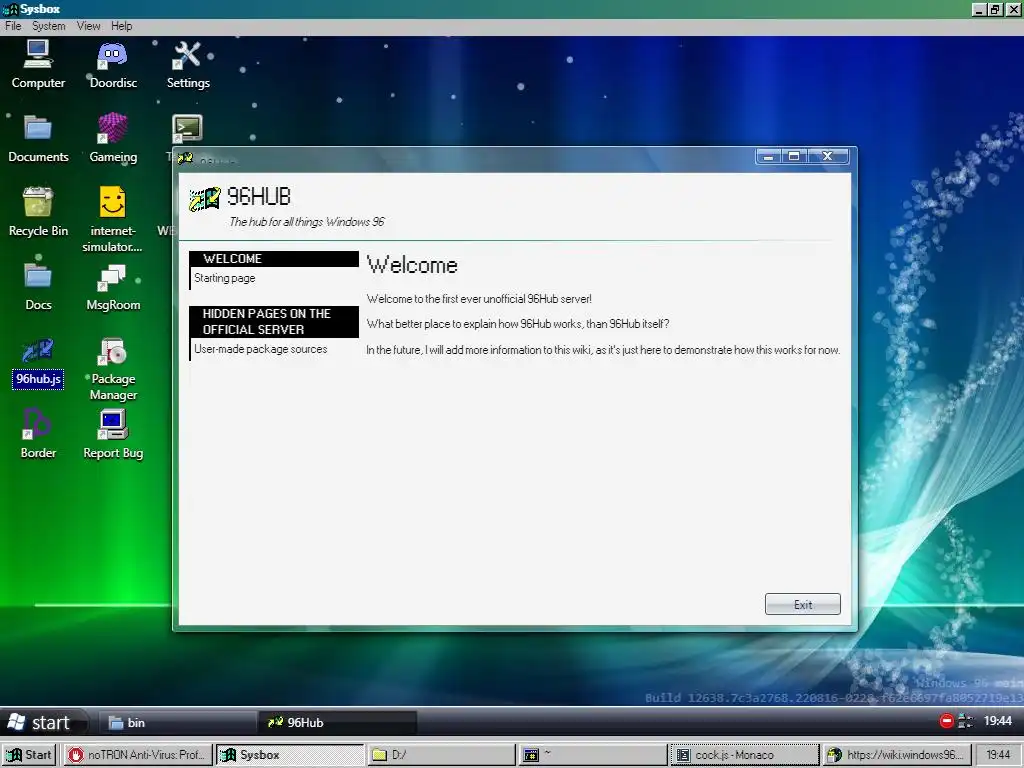Viewport: 1024px width, 768px height.
Task: Switch to the 96Hub taskbar item
Action: coord(338,723)
